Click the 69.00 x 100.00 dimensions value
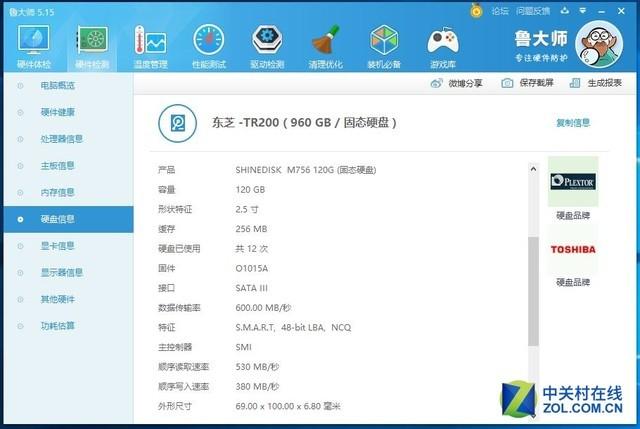Viewport: 640px width, 429px height. pos(288,406)
